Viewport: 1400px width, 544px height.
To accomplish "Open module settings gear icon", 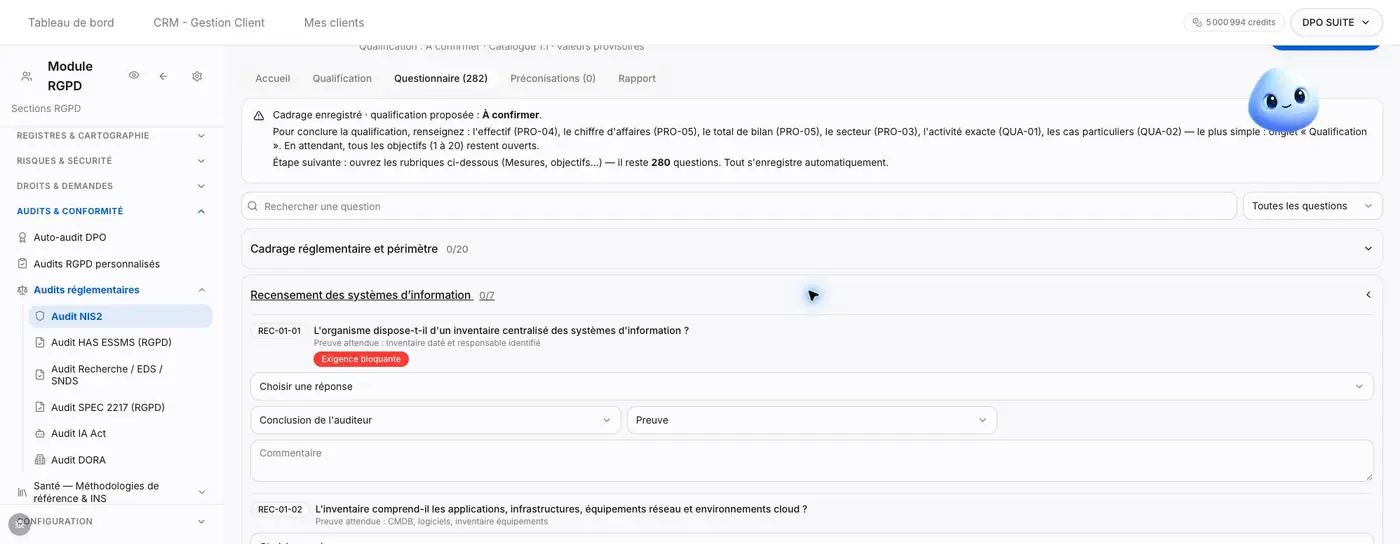I will click(197, 76).
